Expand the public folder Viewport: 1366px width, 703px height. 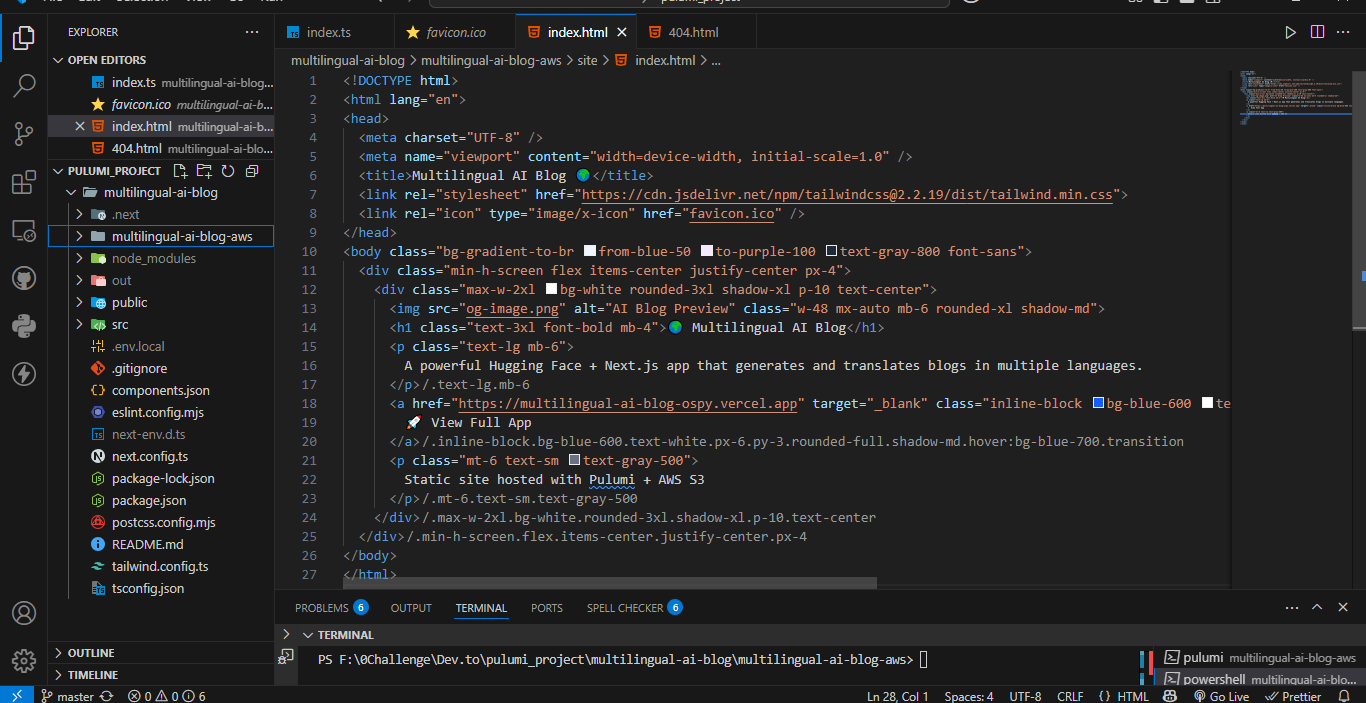coord(80,302)
